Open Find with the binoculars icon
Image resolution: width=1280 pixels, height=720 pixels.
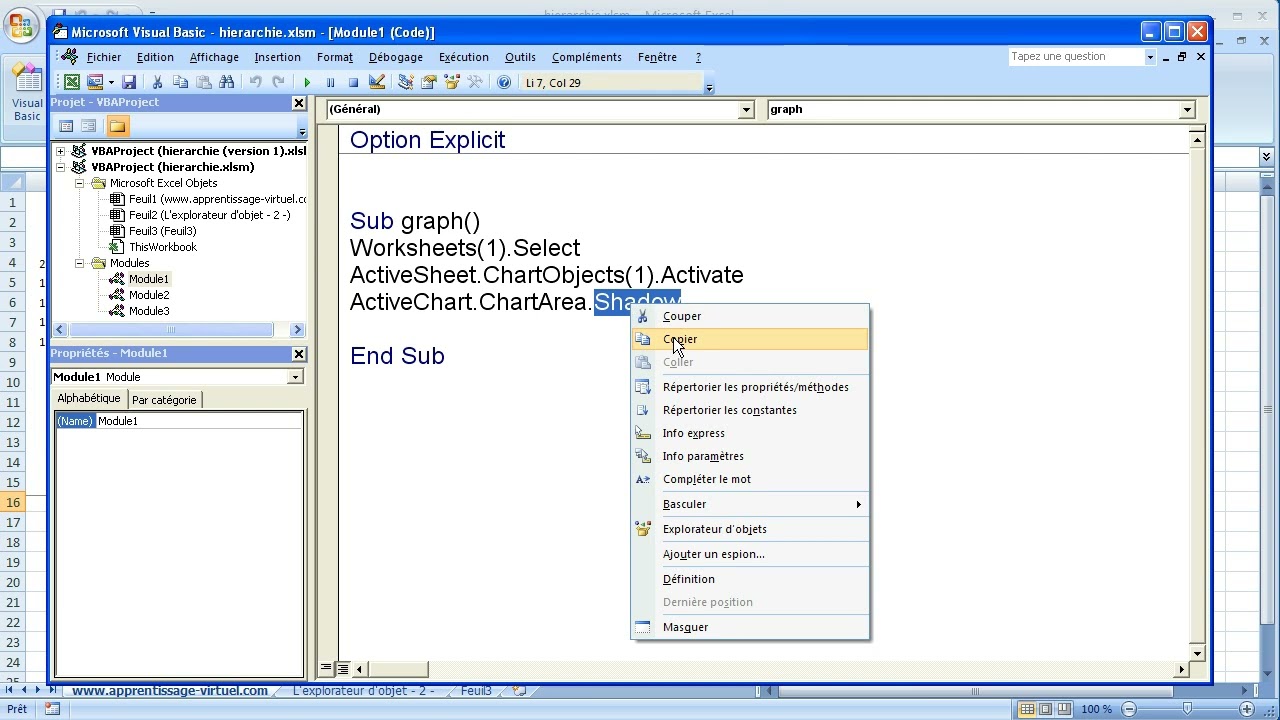tap(227, 82)
